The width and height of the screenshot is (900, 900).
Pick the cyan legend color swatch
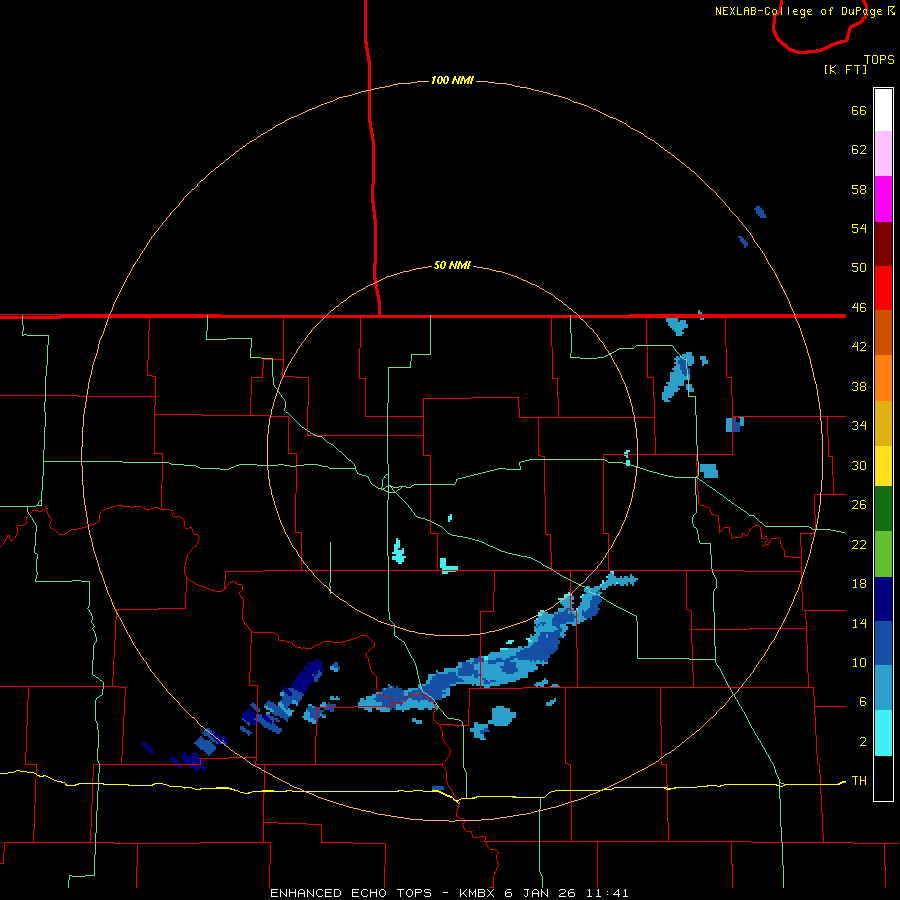(883, 733)
